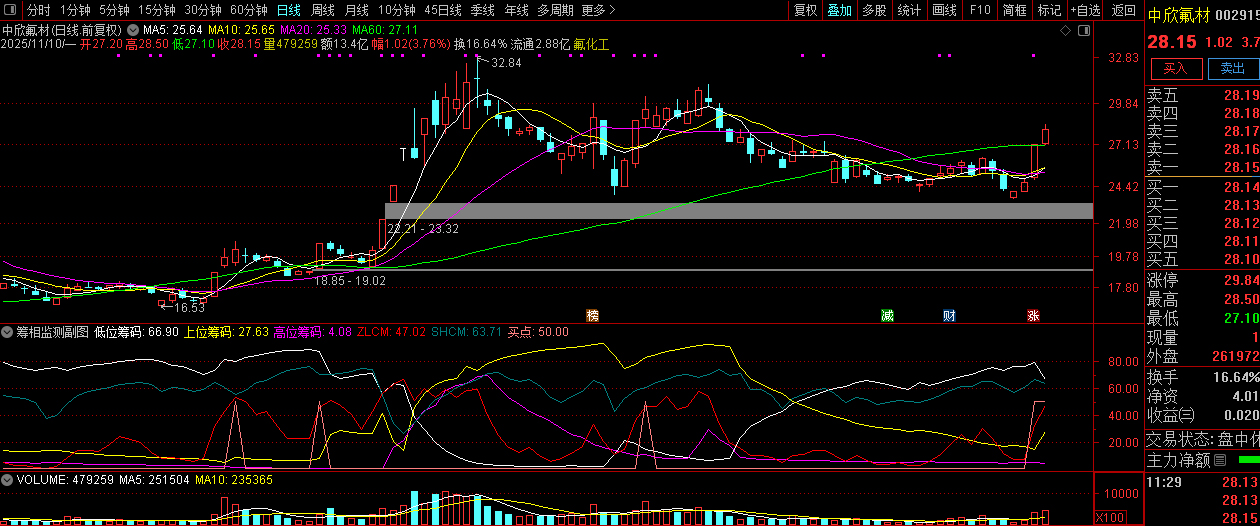The image size is (1260, 526).
Task: Click the 最低 value 27.10
Action: [x=1240, y=318]
